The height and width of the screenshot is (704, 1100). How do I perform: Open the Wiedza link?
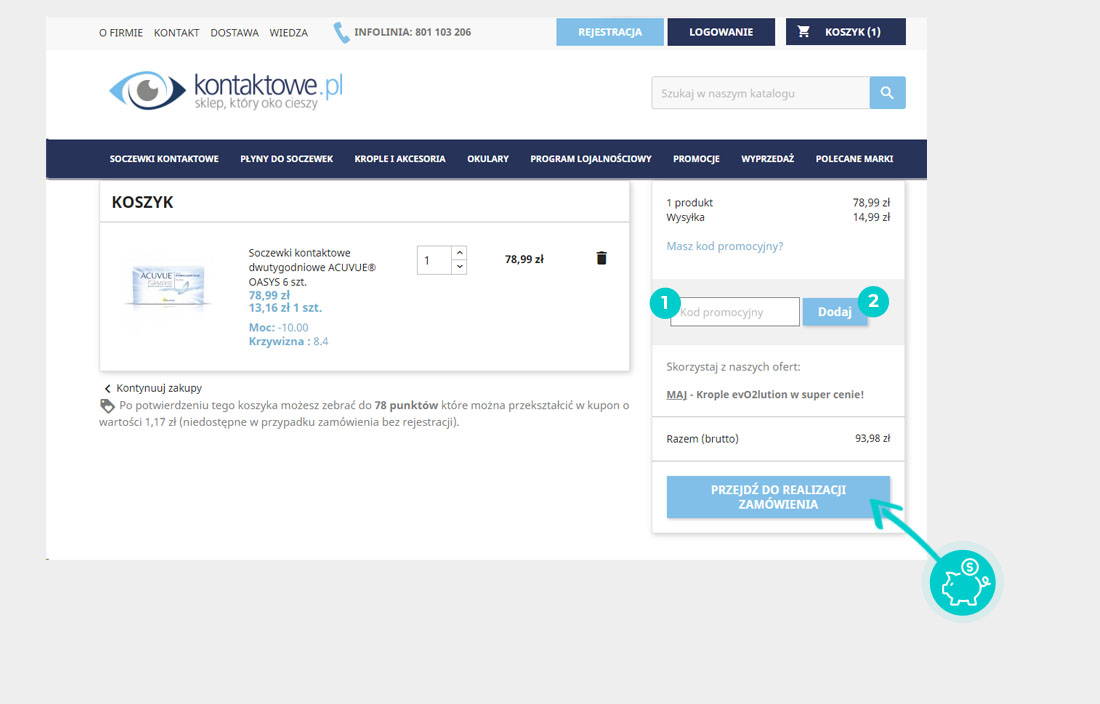point(288,33)
